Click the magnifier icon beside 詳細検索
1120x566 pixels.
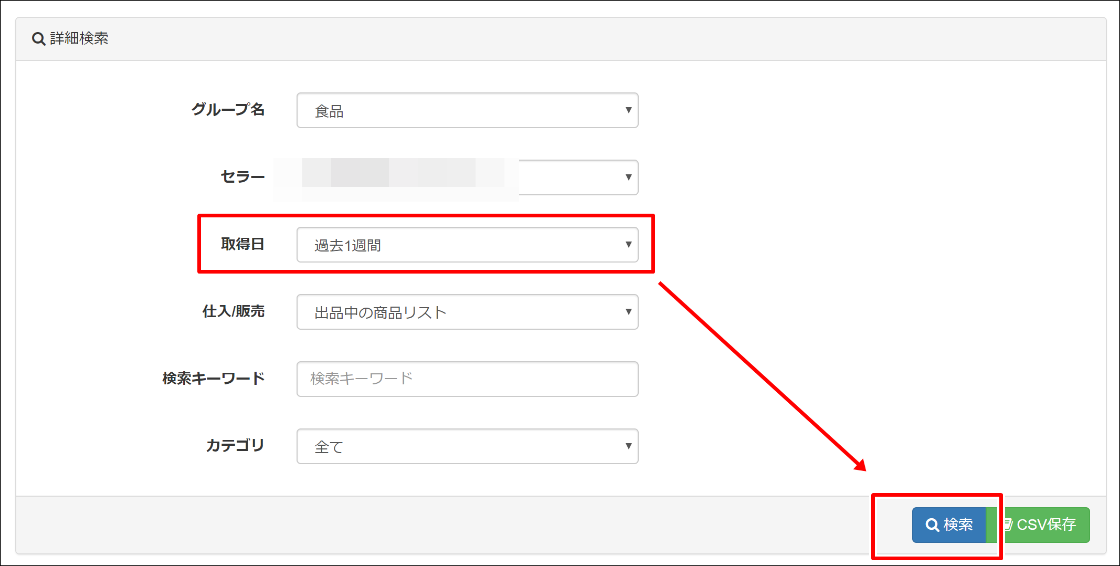click(x=39, y=39)
